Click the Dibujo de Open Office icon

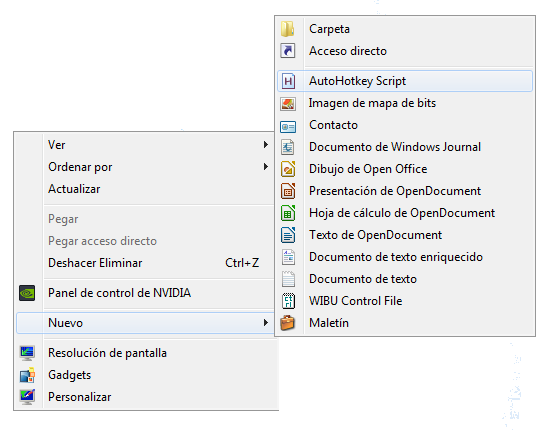point(288,169)
